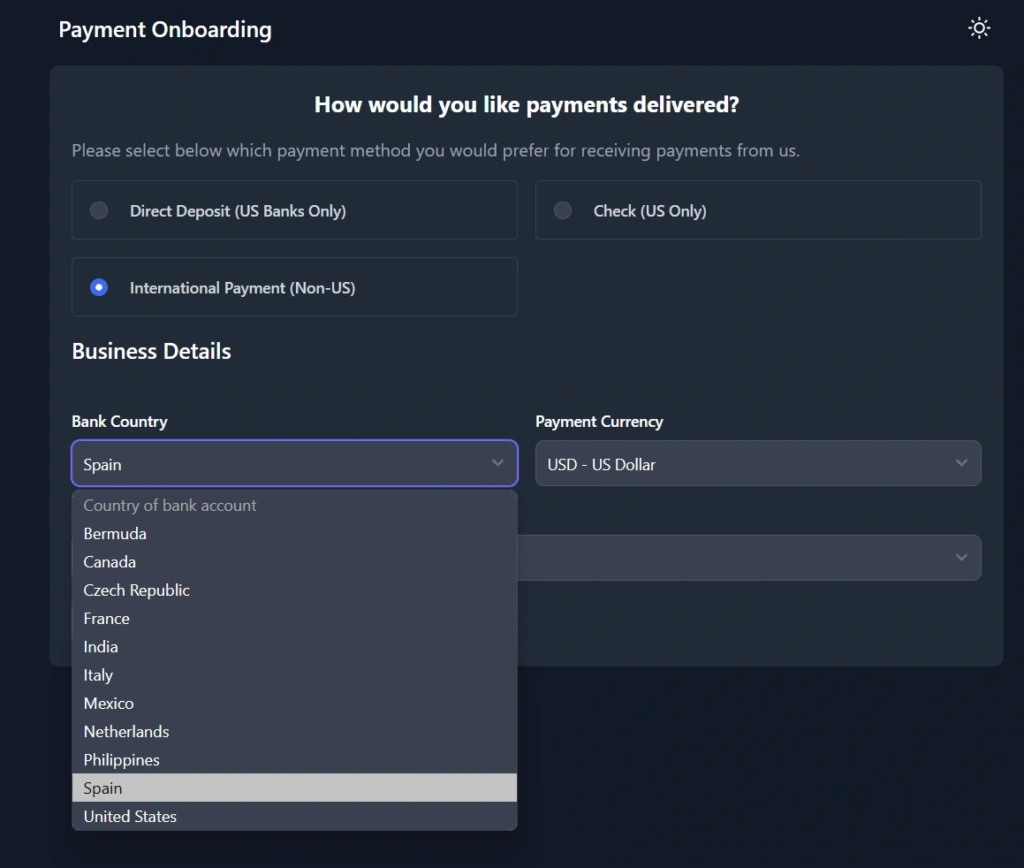Pick France as bank country
This screenshot has height=868, width=1024.
107,619
